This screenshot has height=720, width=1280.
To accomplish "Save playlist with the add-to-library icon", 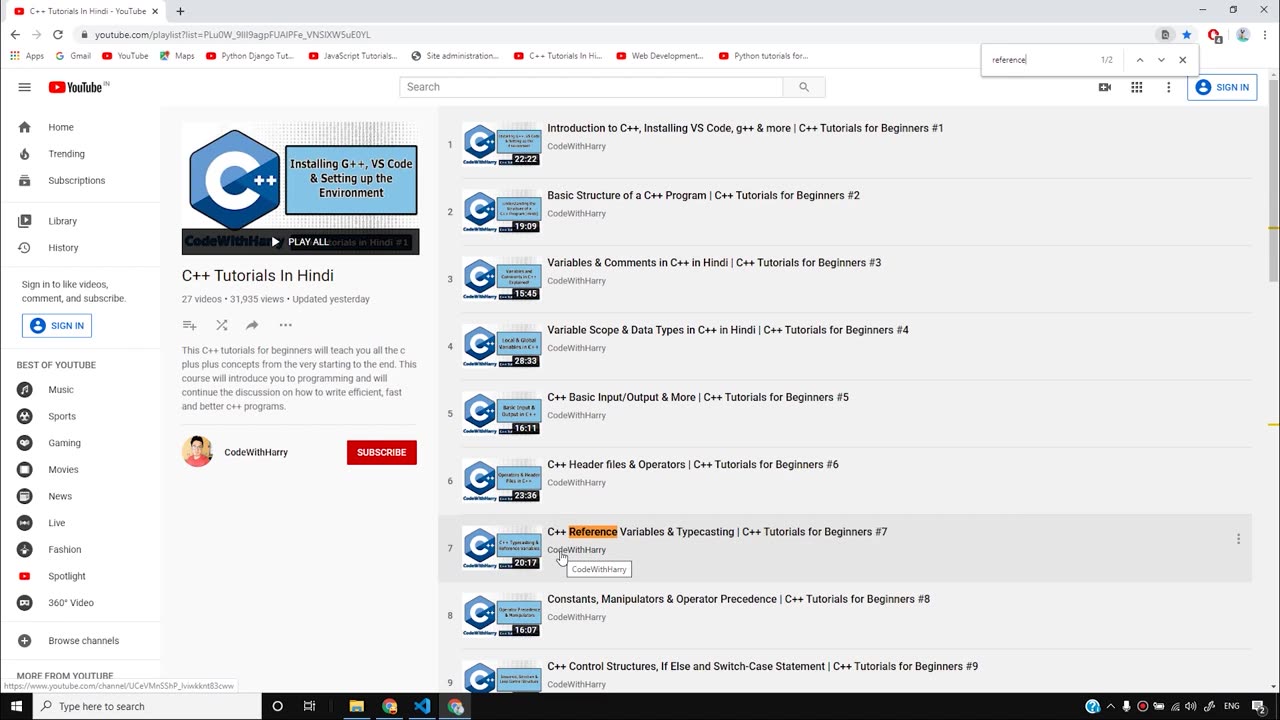I will 189,325.
